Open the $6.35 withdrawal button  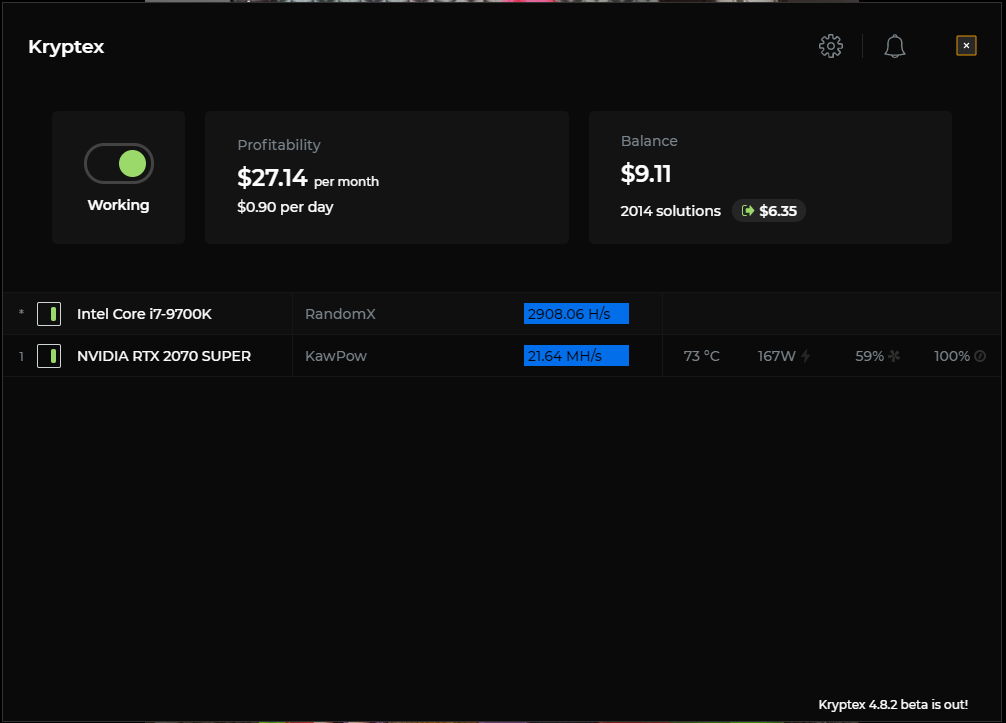click(768, 210)
